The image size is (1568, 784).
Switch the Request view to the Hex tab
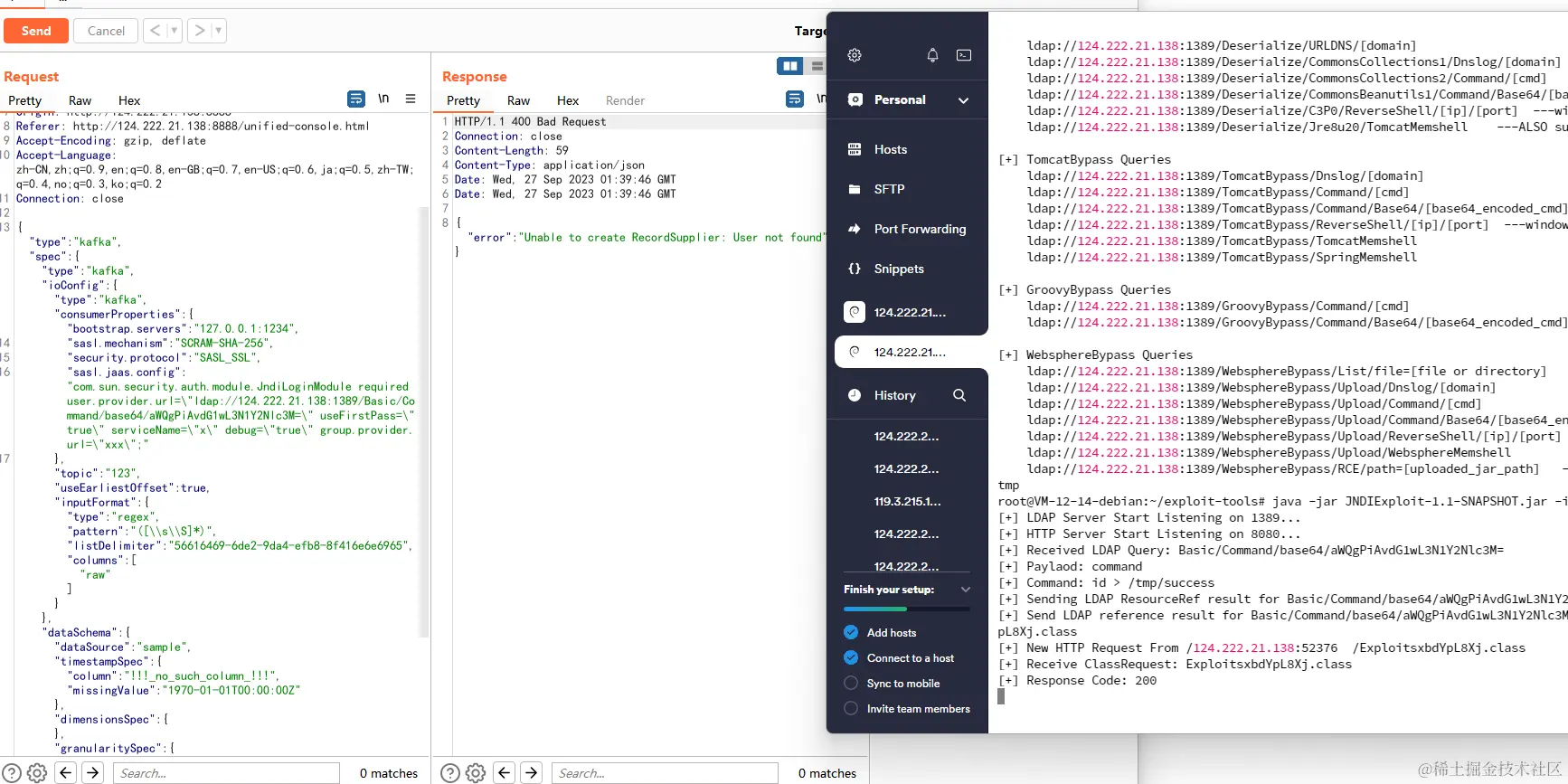coord(129,100)
